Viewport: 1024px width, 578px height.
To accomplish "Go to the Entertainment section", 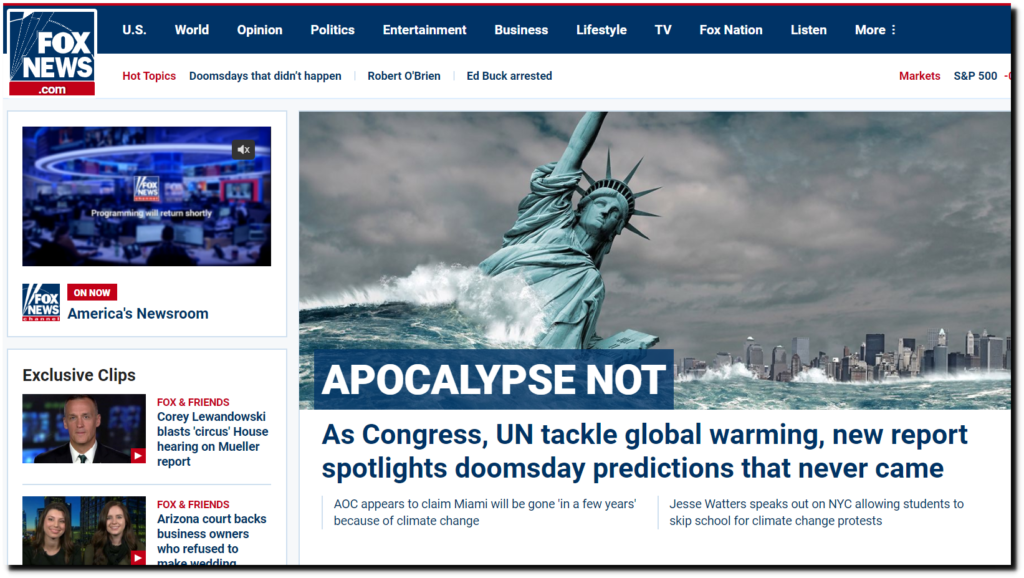I will point(424,30).
